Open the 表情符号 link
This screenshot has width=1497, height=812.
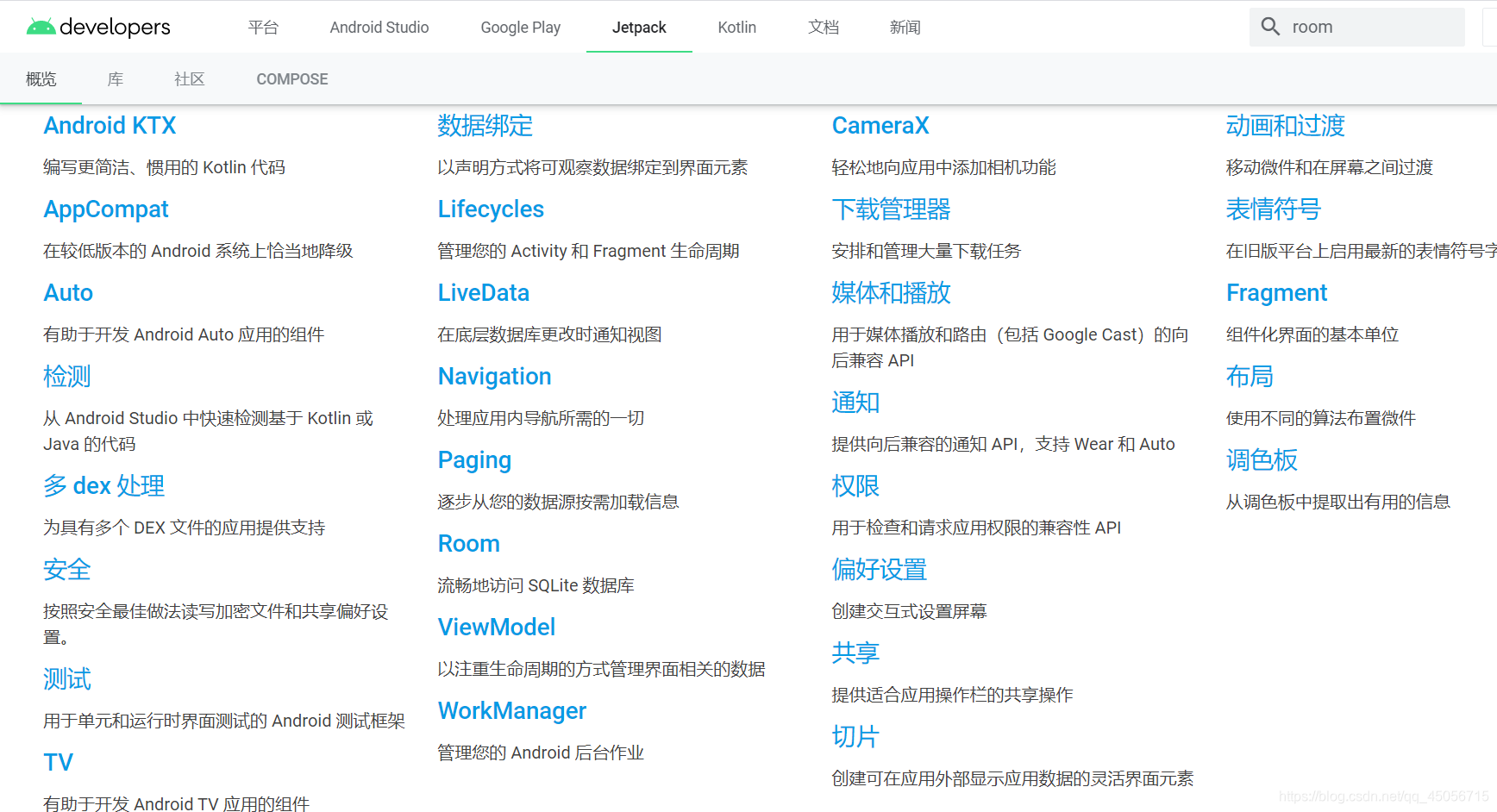pos(1274,209)
